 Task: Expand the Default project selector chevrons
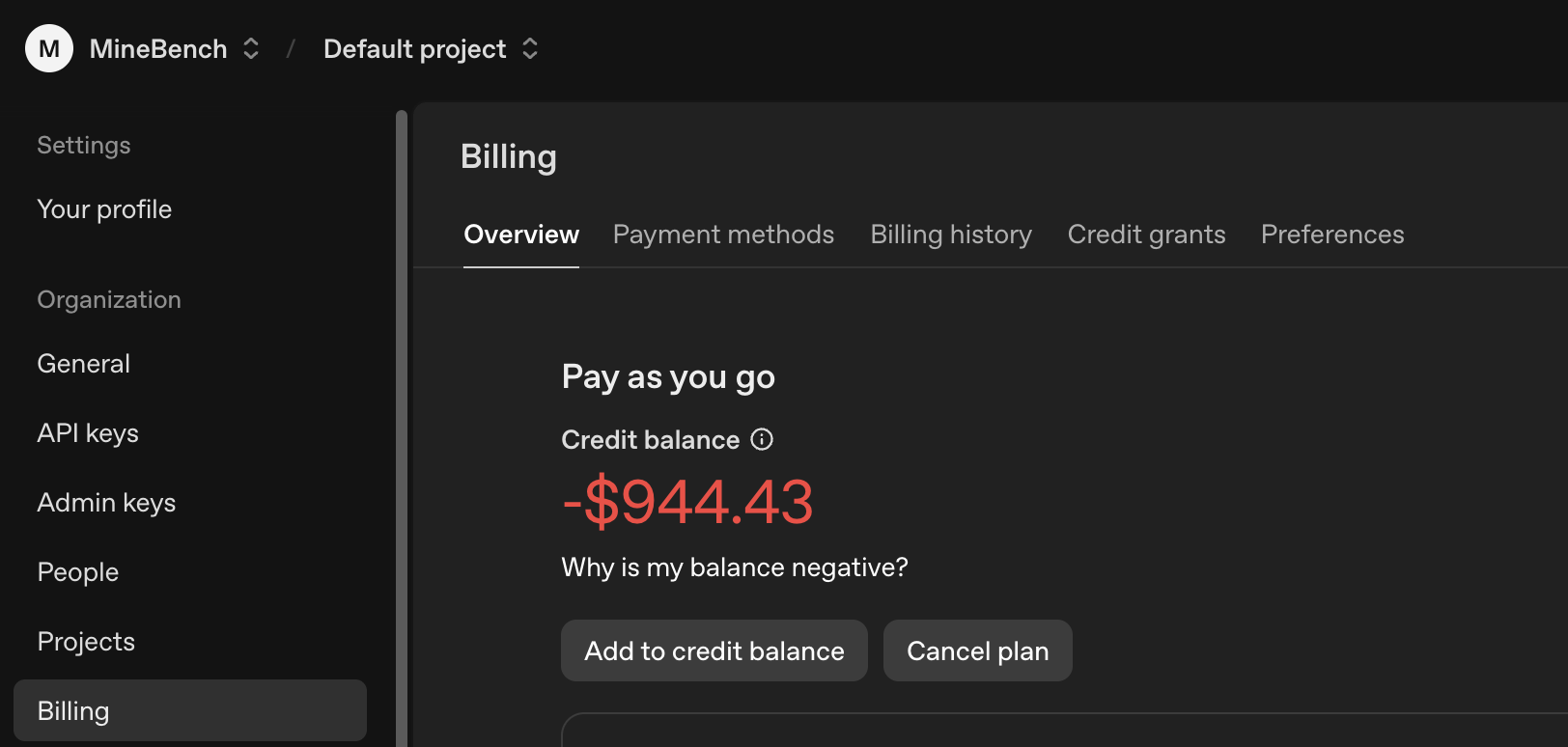530,48
